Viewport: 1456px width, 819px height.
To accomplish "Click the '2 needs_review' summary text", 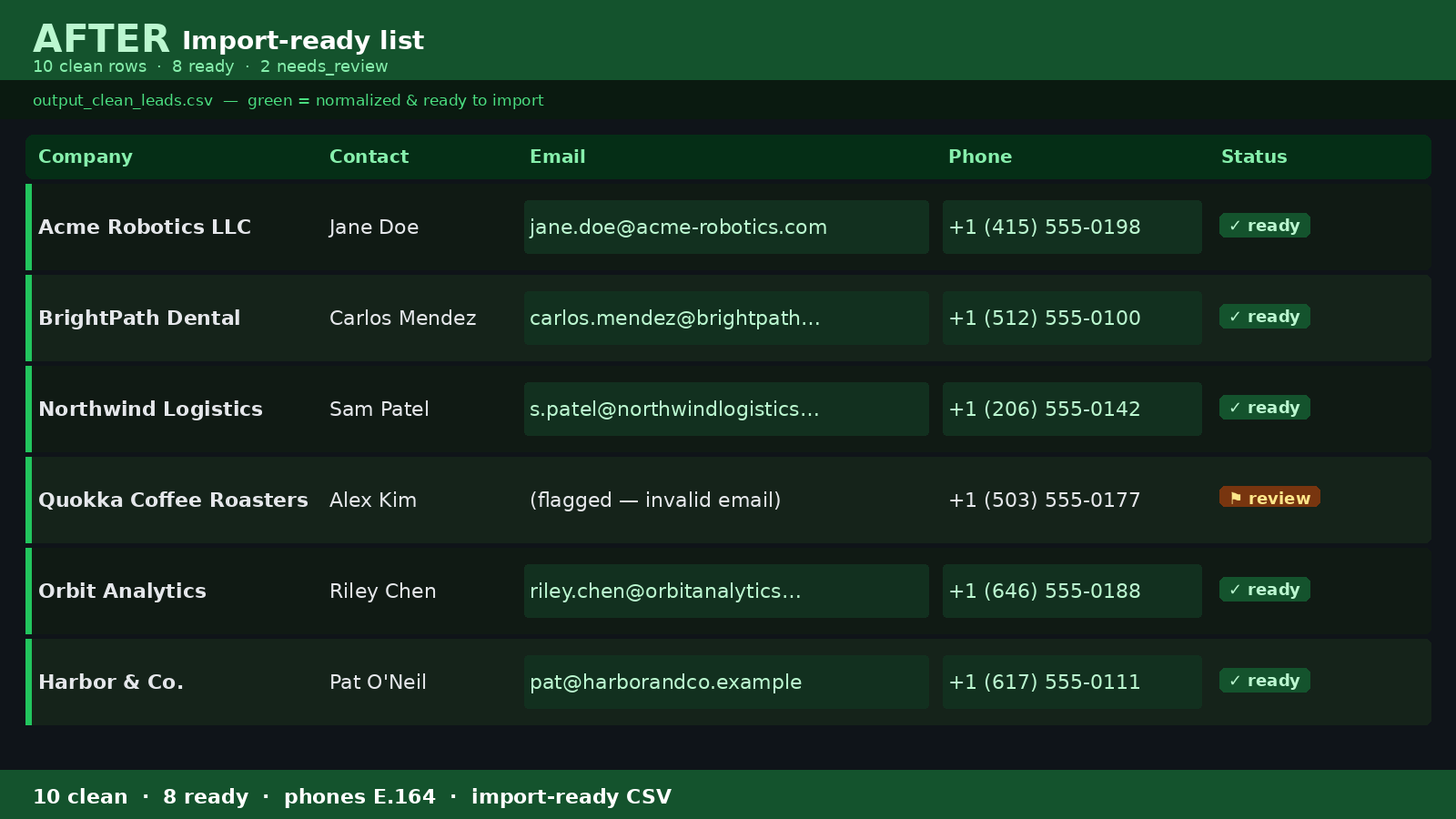I will click(x=324, y=66).
